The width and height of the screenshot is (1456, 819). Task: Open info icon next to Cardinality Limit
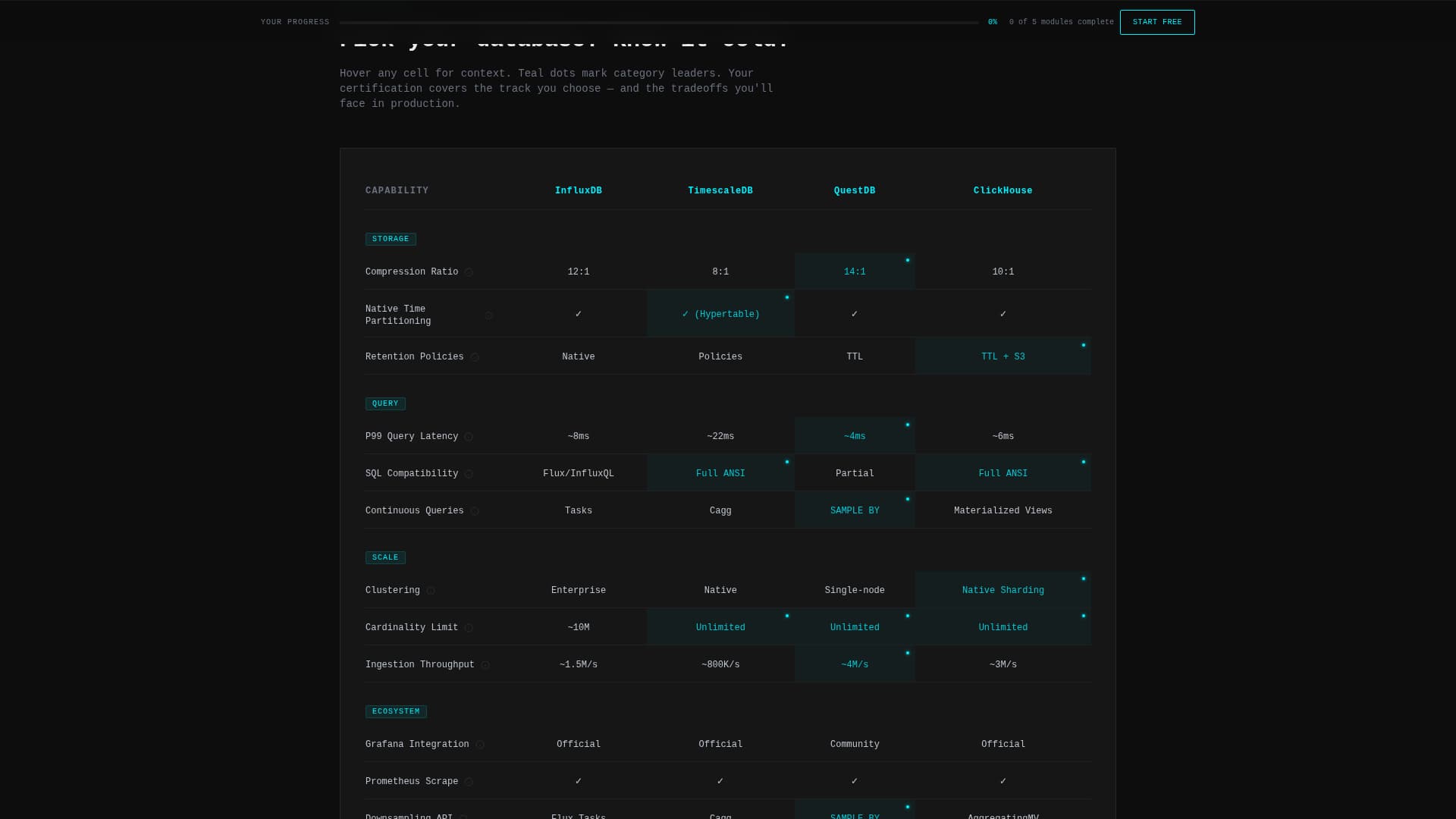pyautogui.click(x=469, y=628)
